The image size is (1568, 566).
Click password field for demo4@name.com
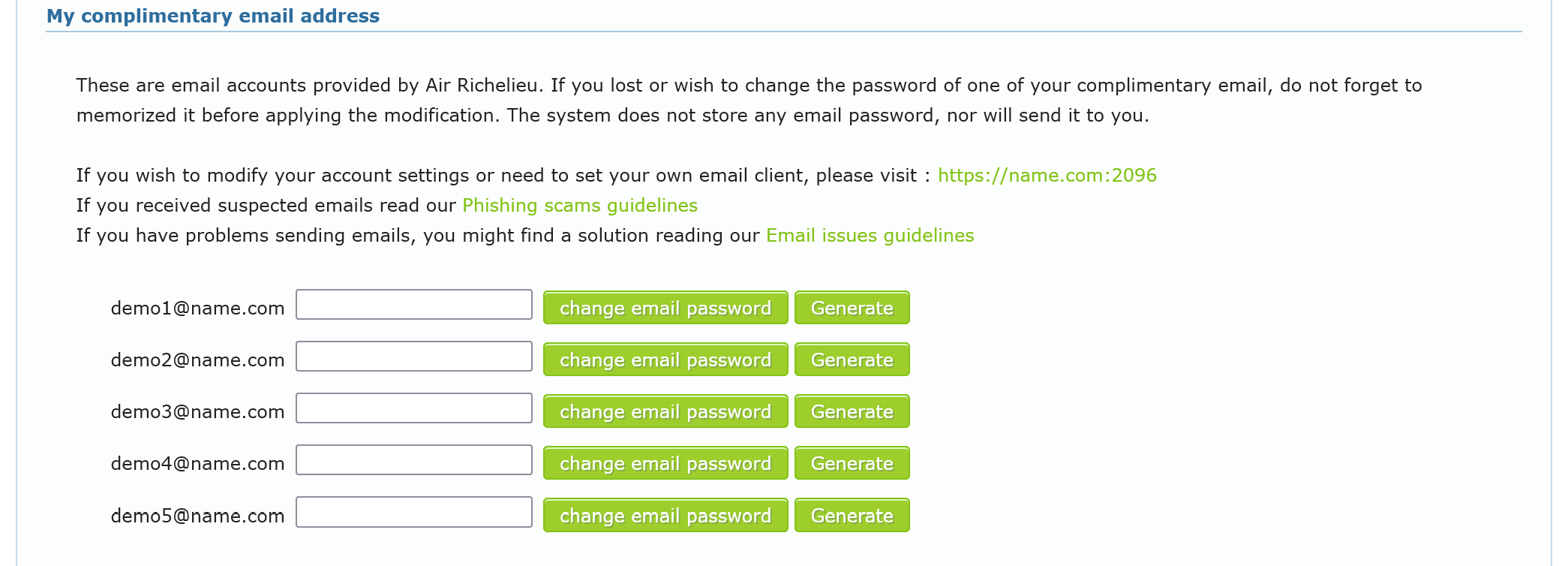[x=413, y=460]
